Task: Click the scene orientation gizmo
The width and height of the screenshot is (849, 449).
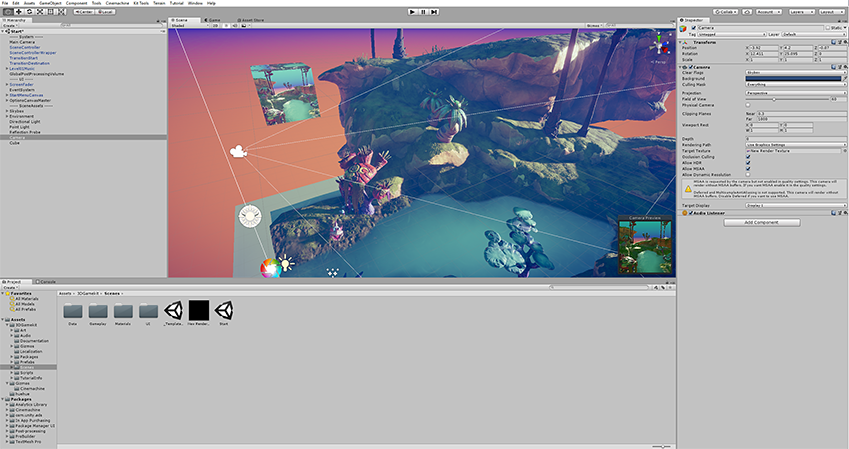Action: click(659, 45)
